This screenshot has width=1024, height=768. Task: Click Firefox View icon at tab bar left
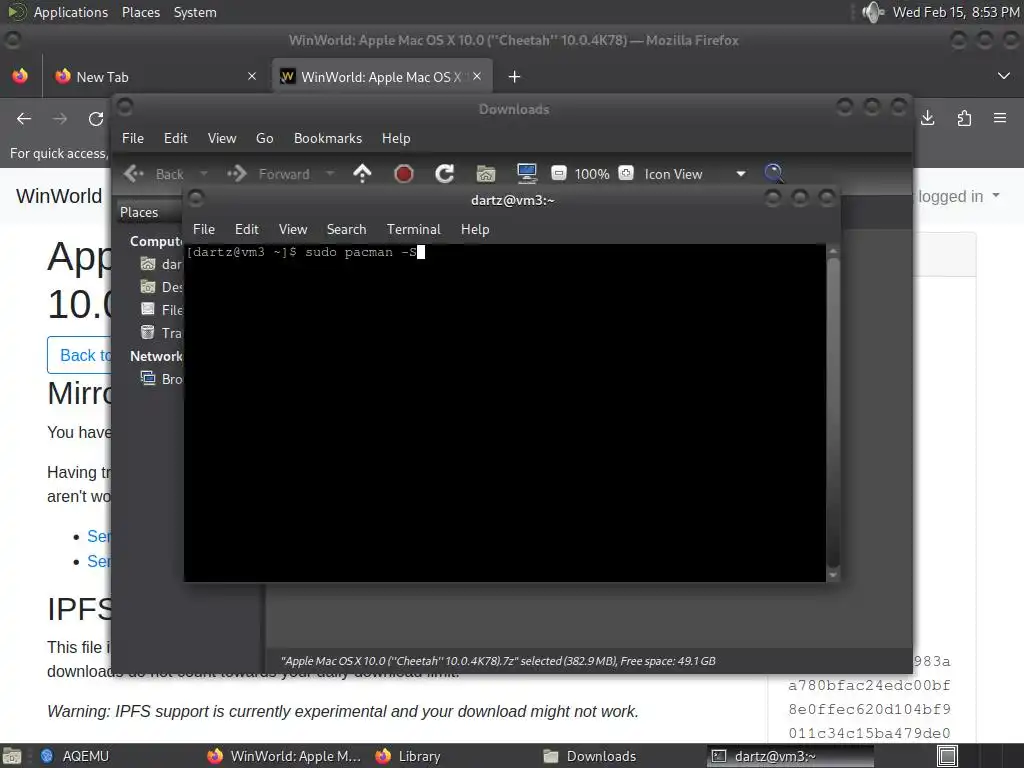point(20,76)
